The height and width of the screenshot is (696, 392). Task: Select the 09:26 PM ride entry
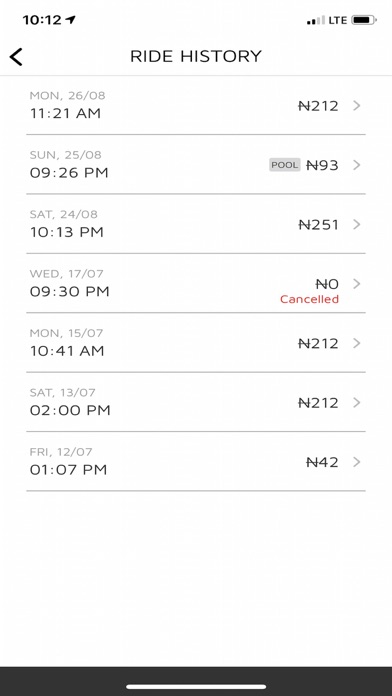click(x=196, y=165)
